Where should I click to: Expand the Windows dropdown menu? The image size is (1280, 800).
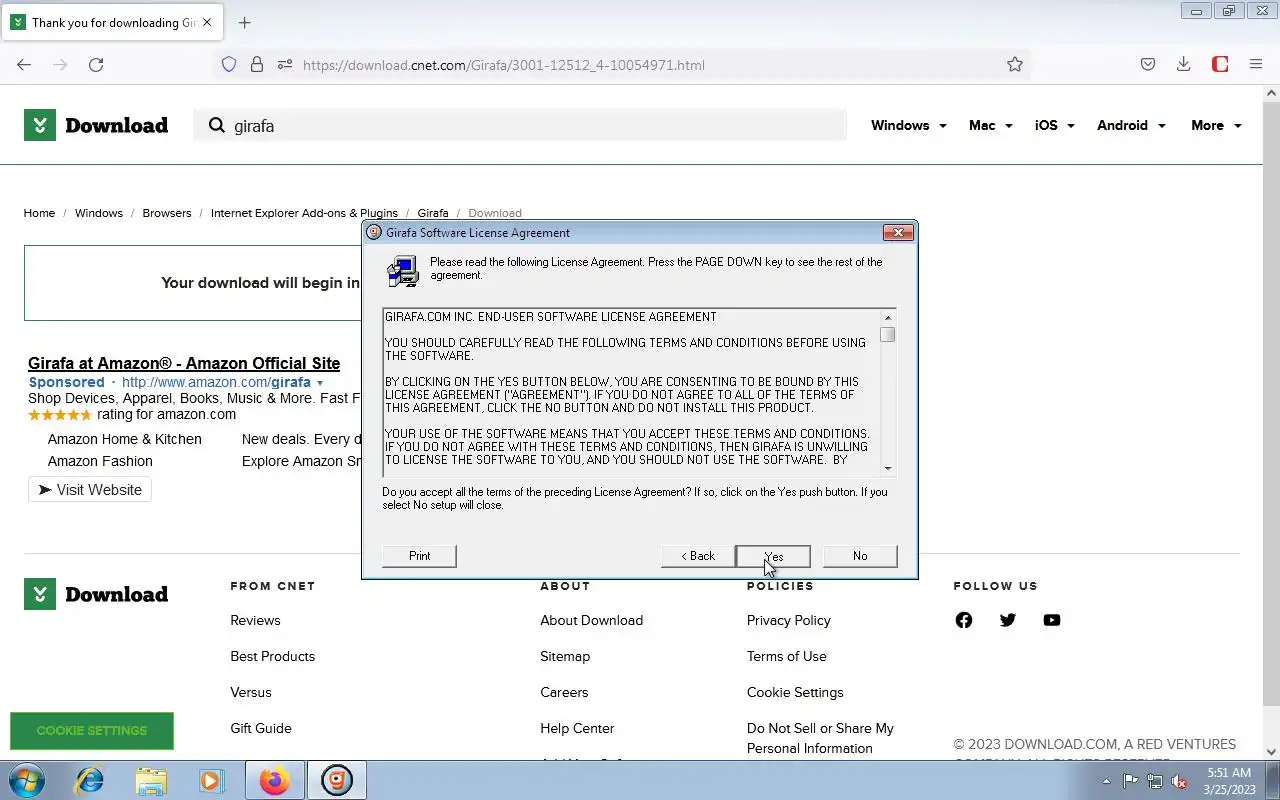pos(908,125)
